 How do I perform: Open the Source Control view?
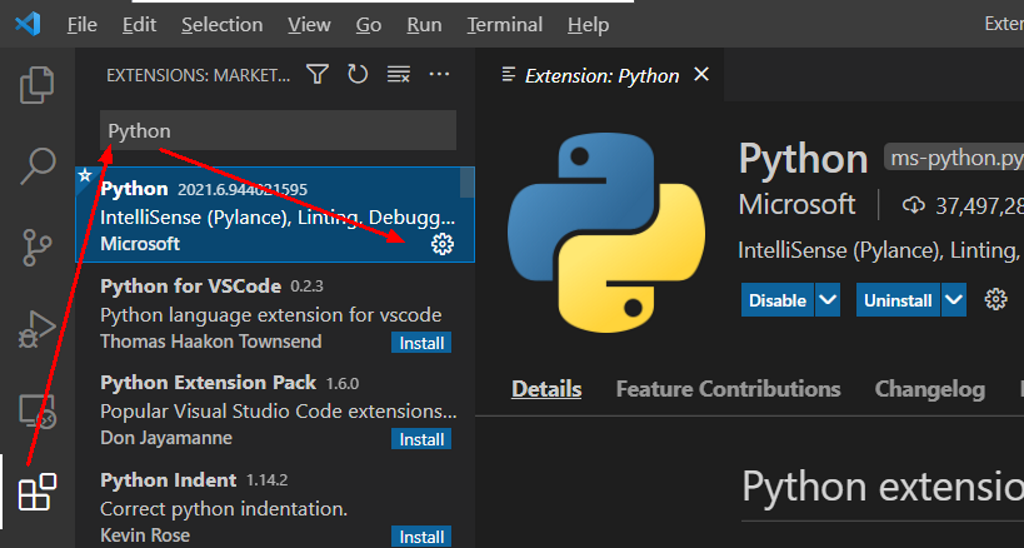pyautogui.click(x=37, y=247)
